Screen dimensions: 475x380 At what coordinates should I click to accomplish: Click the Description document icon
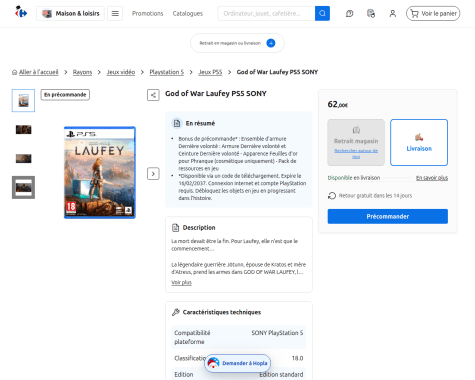click(175, 228)
